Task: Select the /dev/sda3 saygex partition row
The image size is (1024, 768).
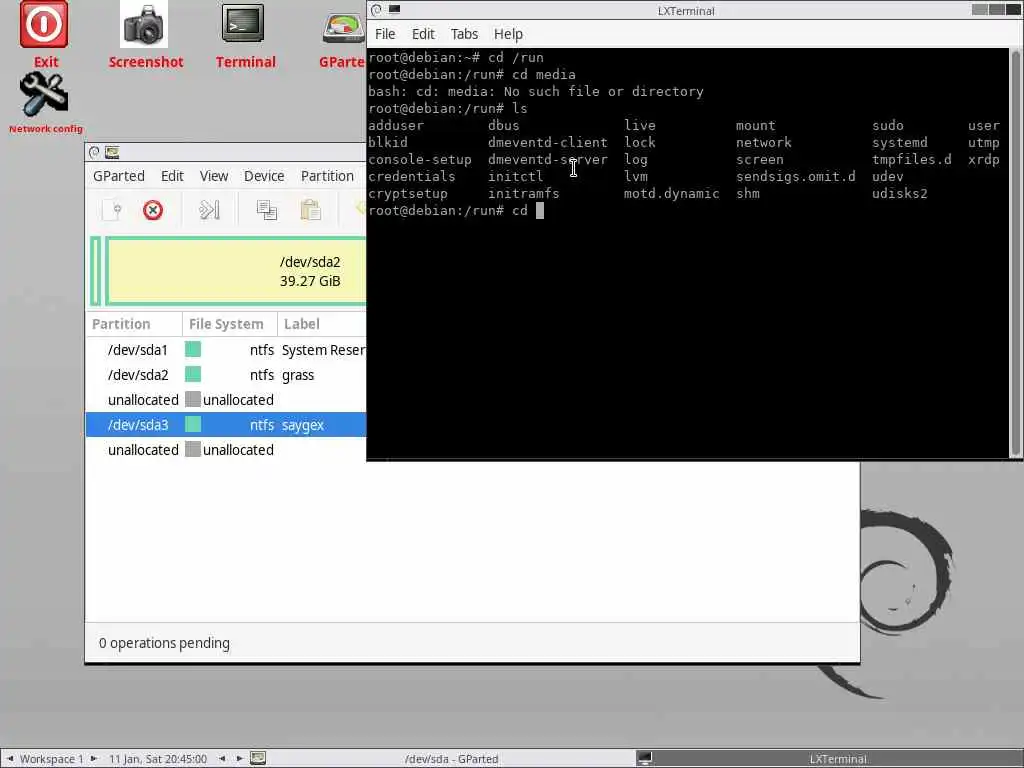Action: [226, 425]
